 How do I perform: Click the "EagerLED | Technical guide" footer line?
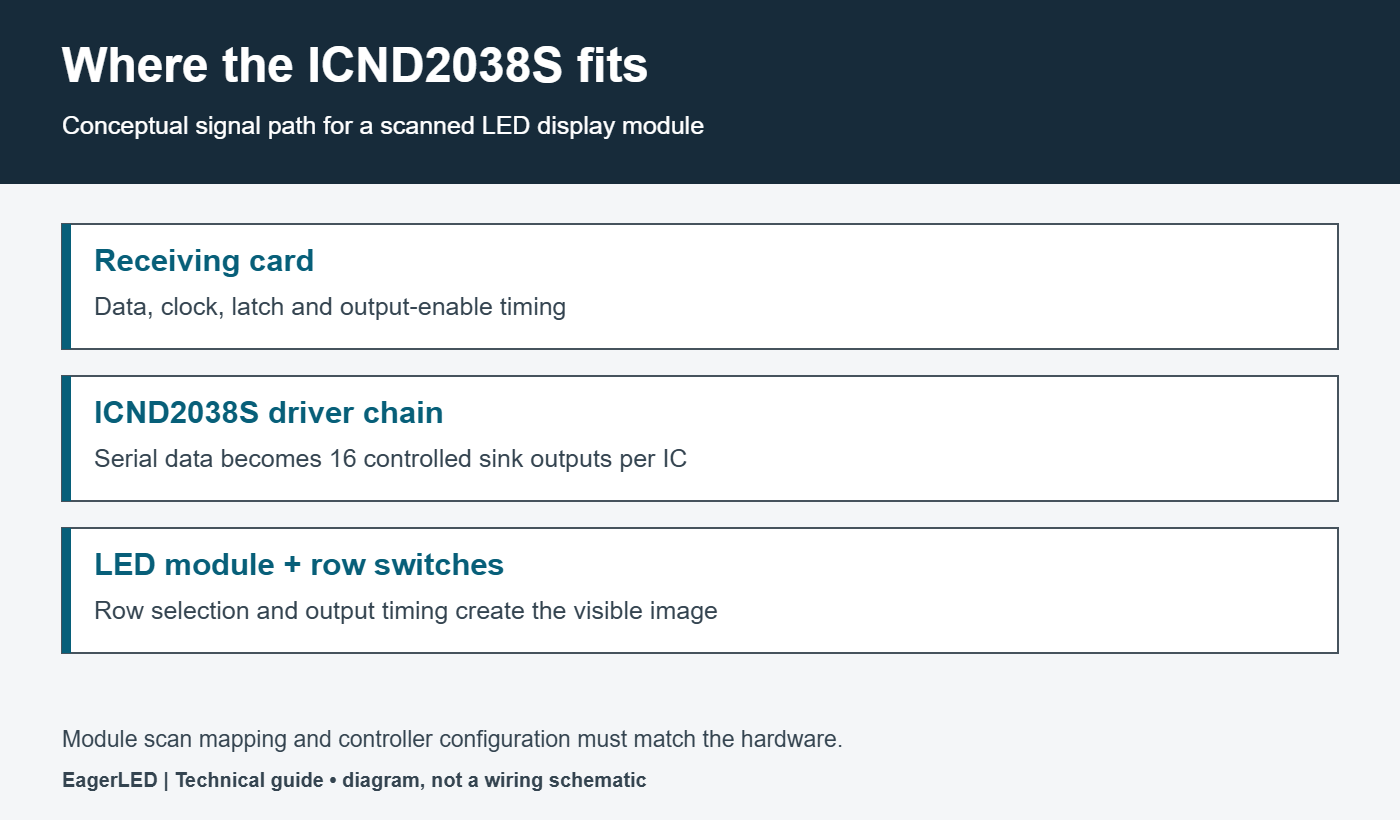[354, 780]
